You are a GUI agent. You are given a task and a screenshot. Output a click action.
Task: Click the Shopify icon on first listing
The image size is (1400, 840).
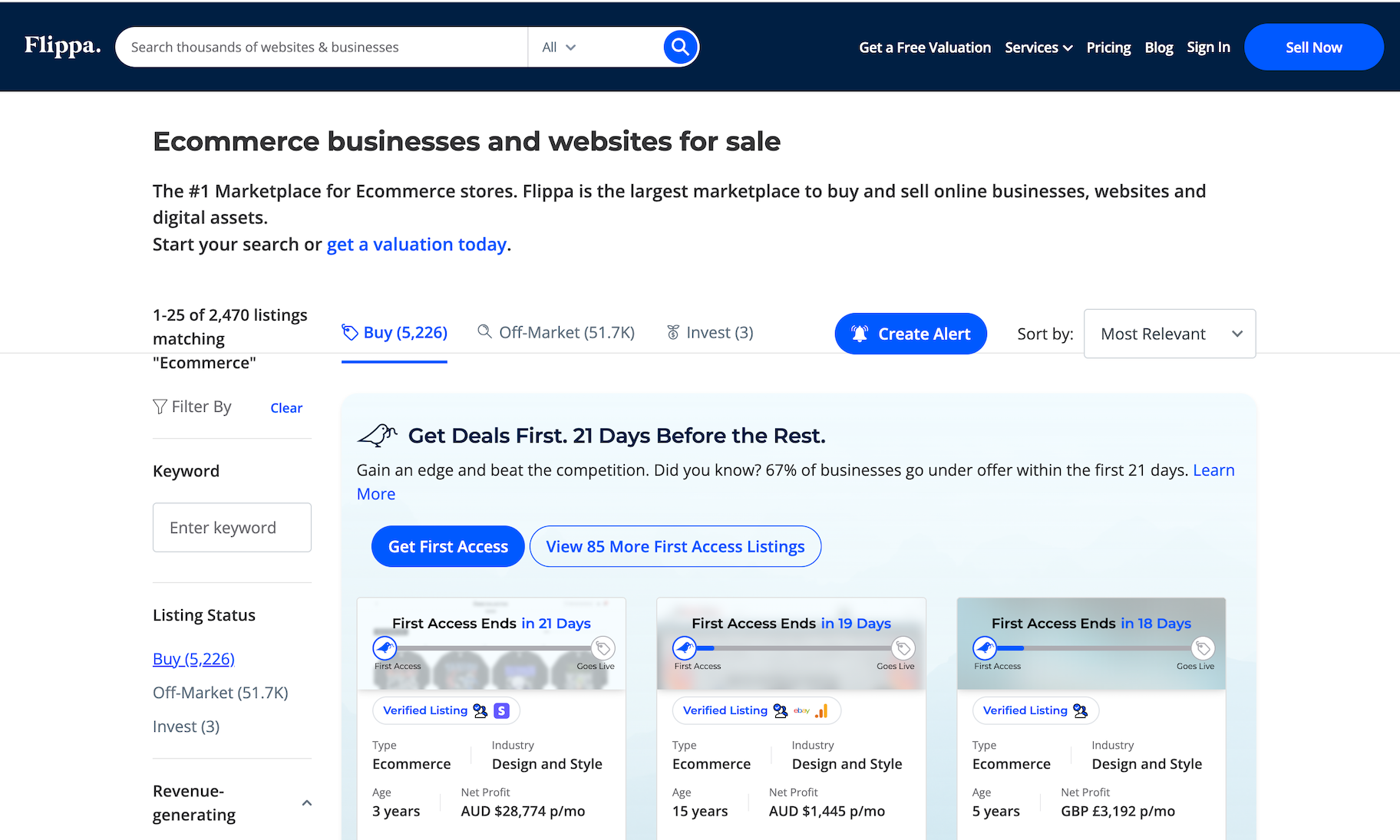(501, 710)
